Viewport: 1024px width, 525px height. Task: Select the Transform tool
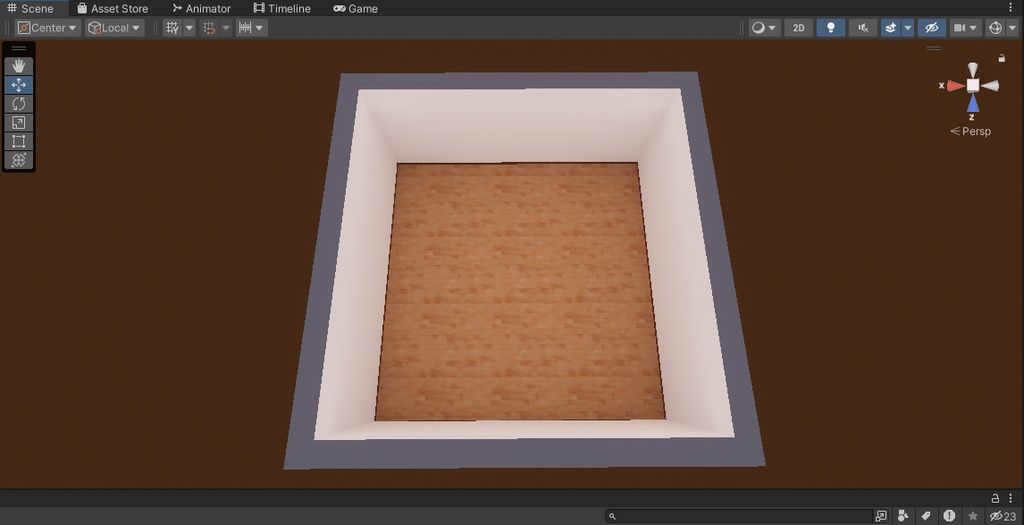[x=18, y=160]
